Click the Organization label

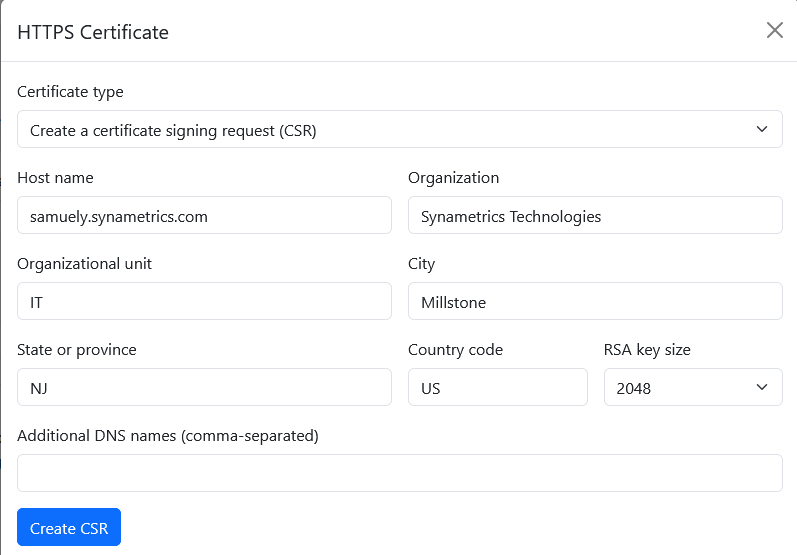(453, 178)
